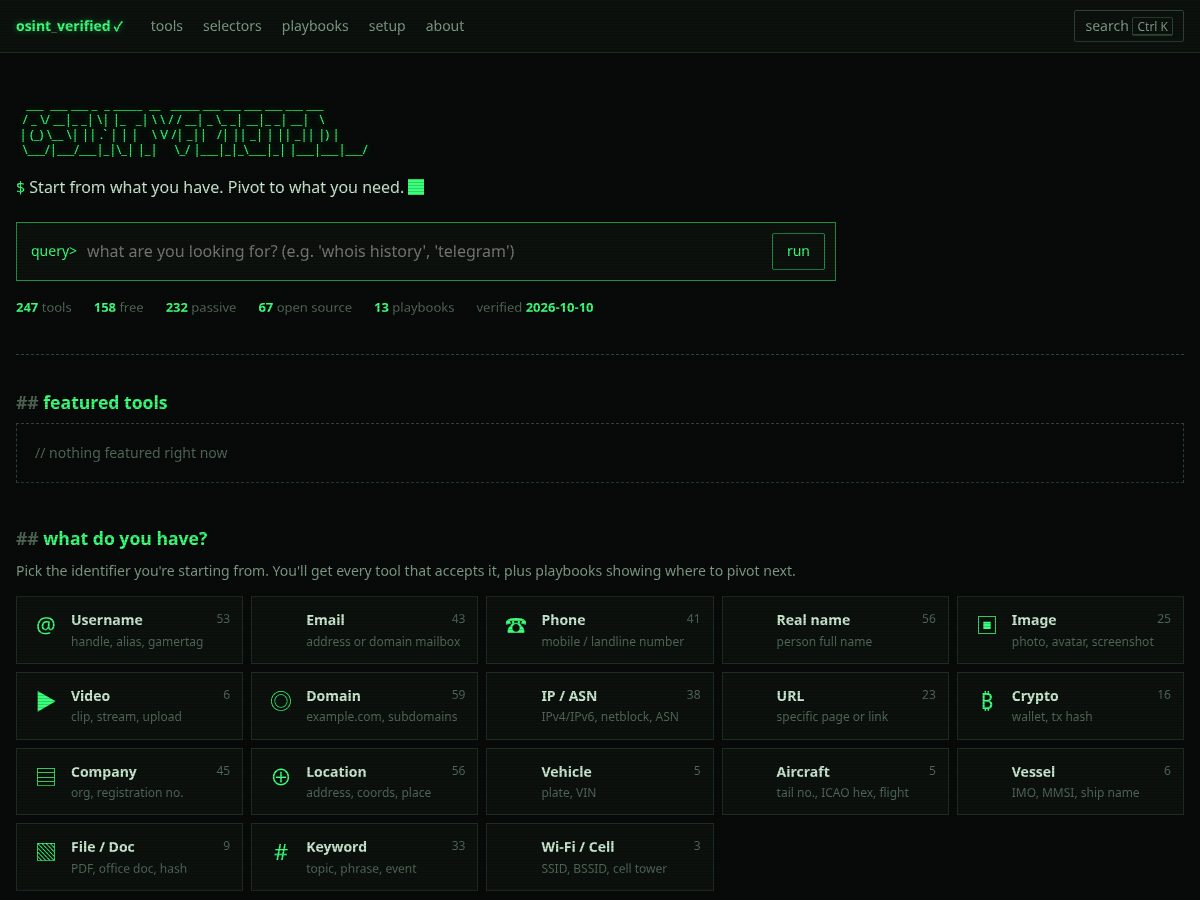Viewport: 1200px width, 900px height.
Task: Open search with Ctrl K button
Action: tap(1129, 26)
